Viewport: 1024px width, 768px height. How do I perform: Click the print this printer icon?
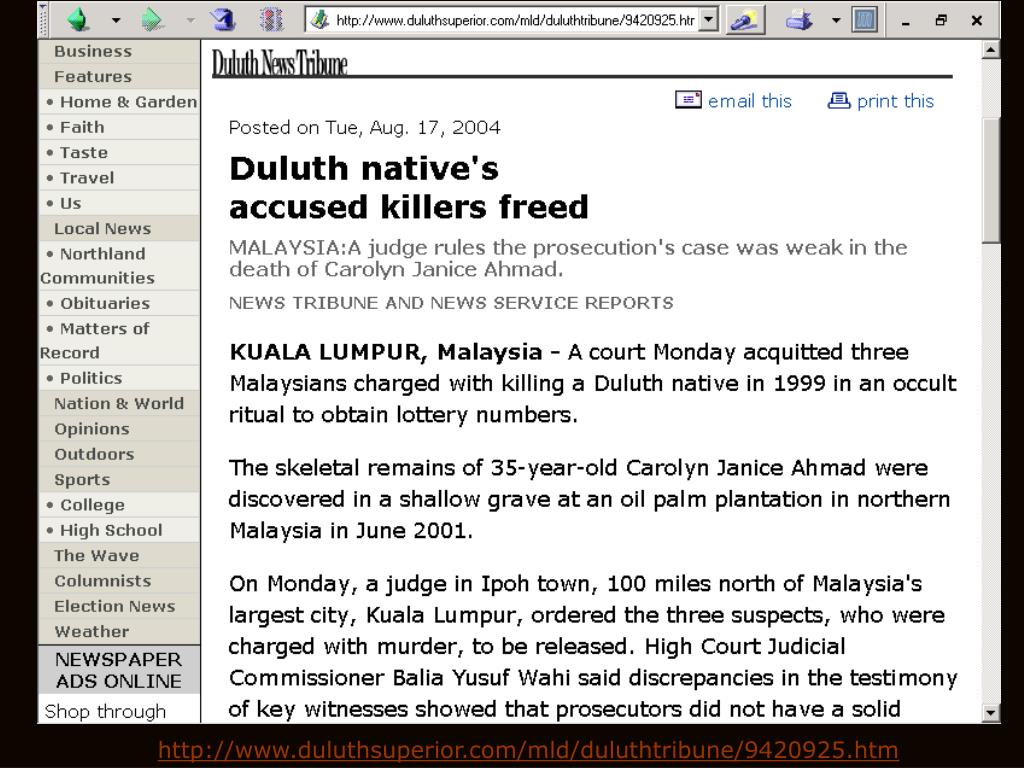(839, 100)
